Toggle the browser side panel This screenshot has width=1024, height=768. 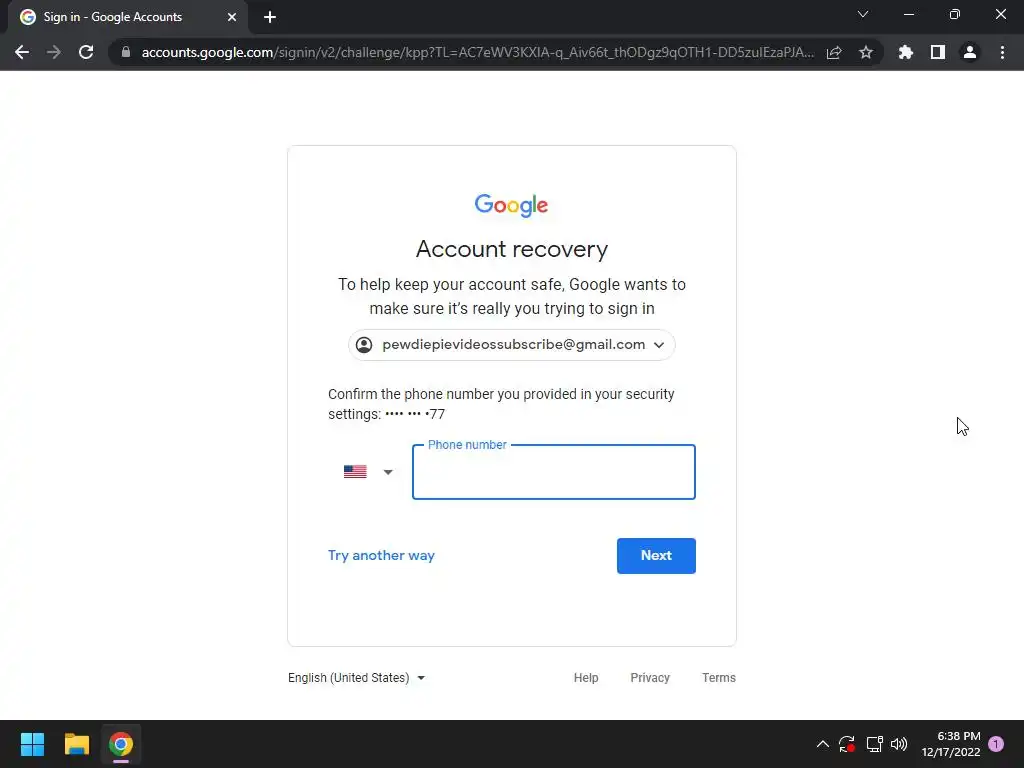click(938, 52)
